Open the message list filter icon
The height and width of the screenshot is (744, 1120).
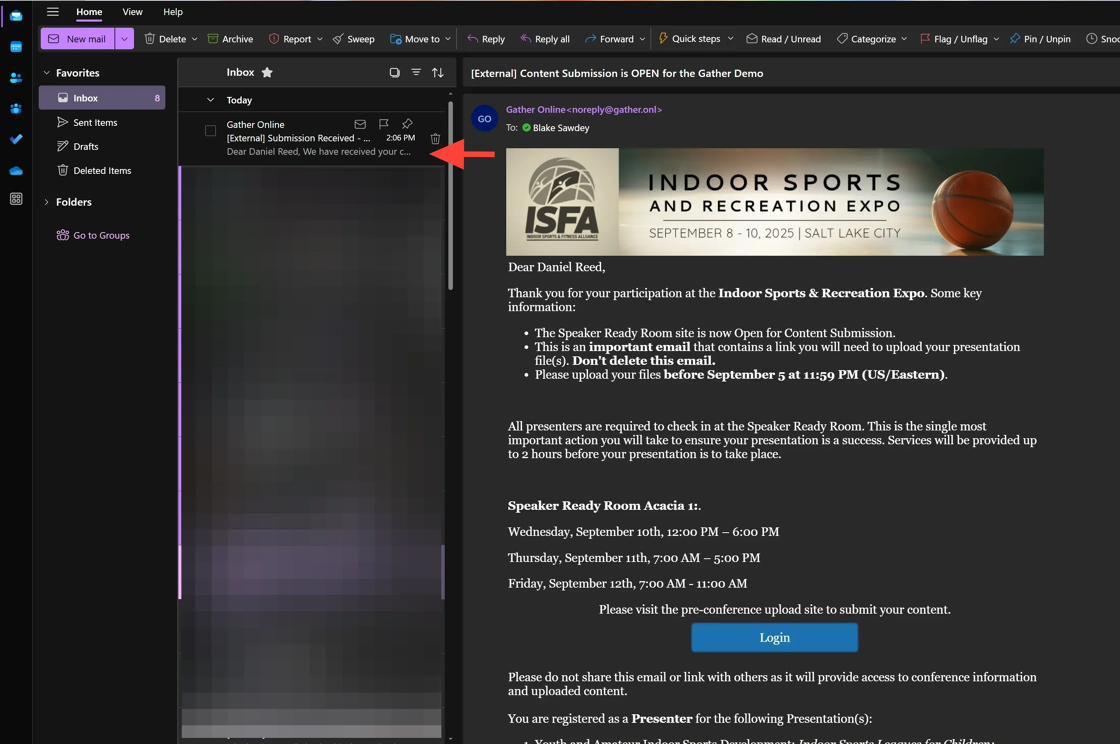(x=416, y=72)
